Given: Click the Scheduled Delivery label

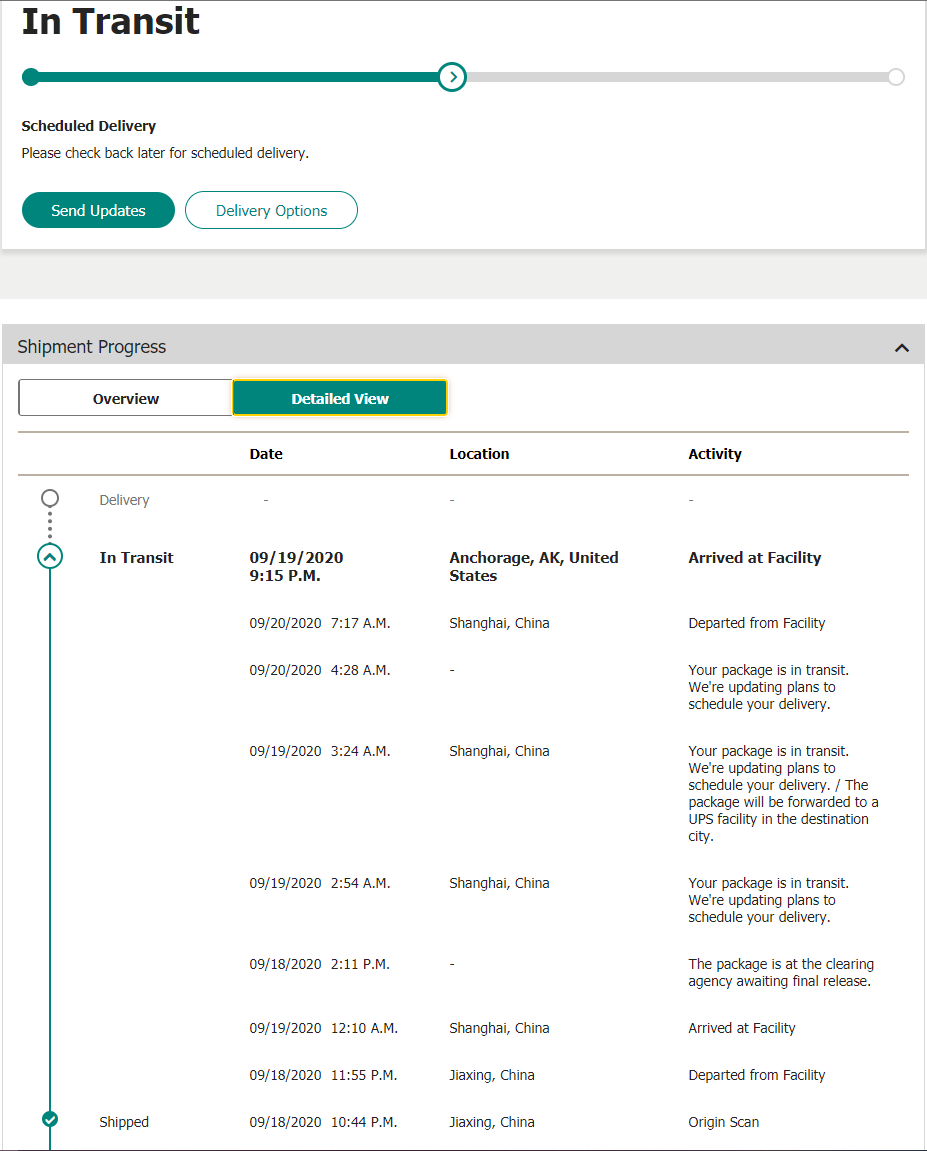Looking at the screenshot, I should pos(89,126).
